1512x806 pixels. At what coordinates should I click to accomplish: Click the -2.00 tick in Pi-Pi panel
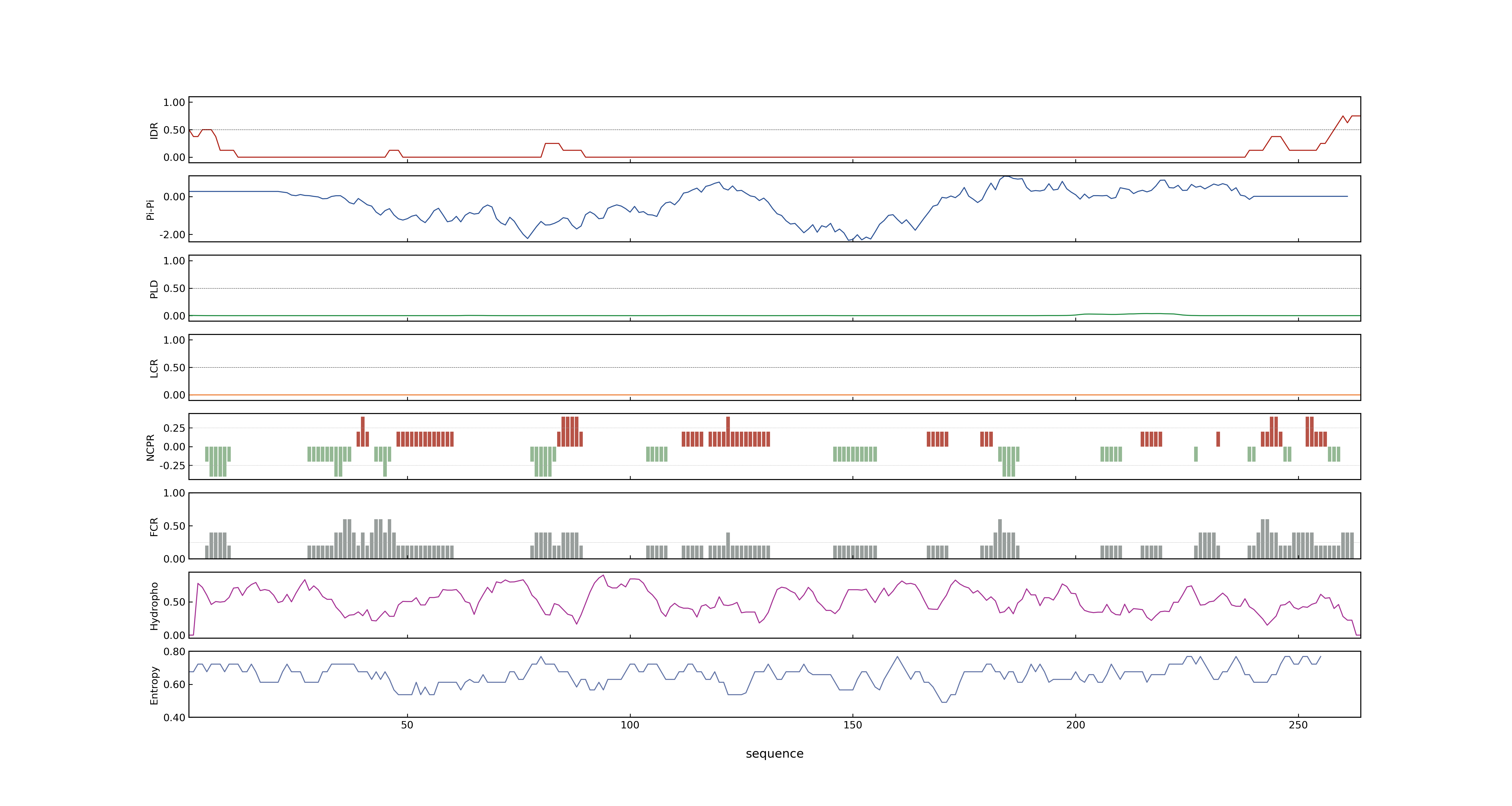(172, 235)
